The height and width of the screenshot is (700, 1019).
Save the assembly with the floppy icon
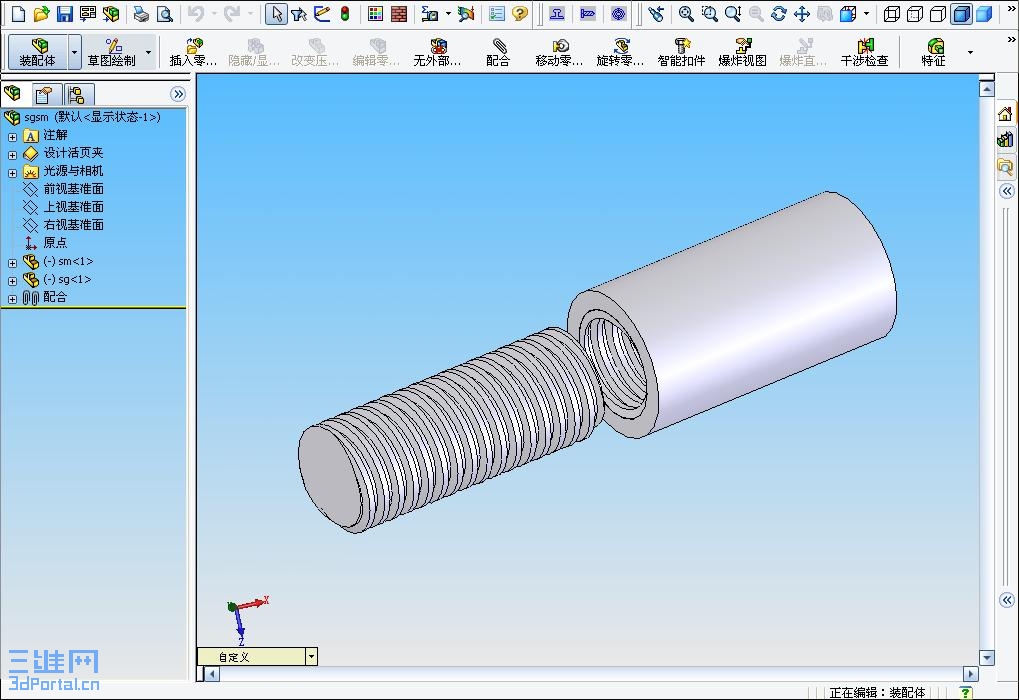(x=64, y=14)
